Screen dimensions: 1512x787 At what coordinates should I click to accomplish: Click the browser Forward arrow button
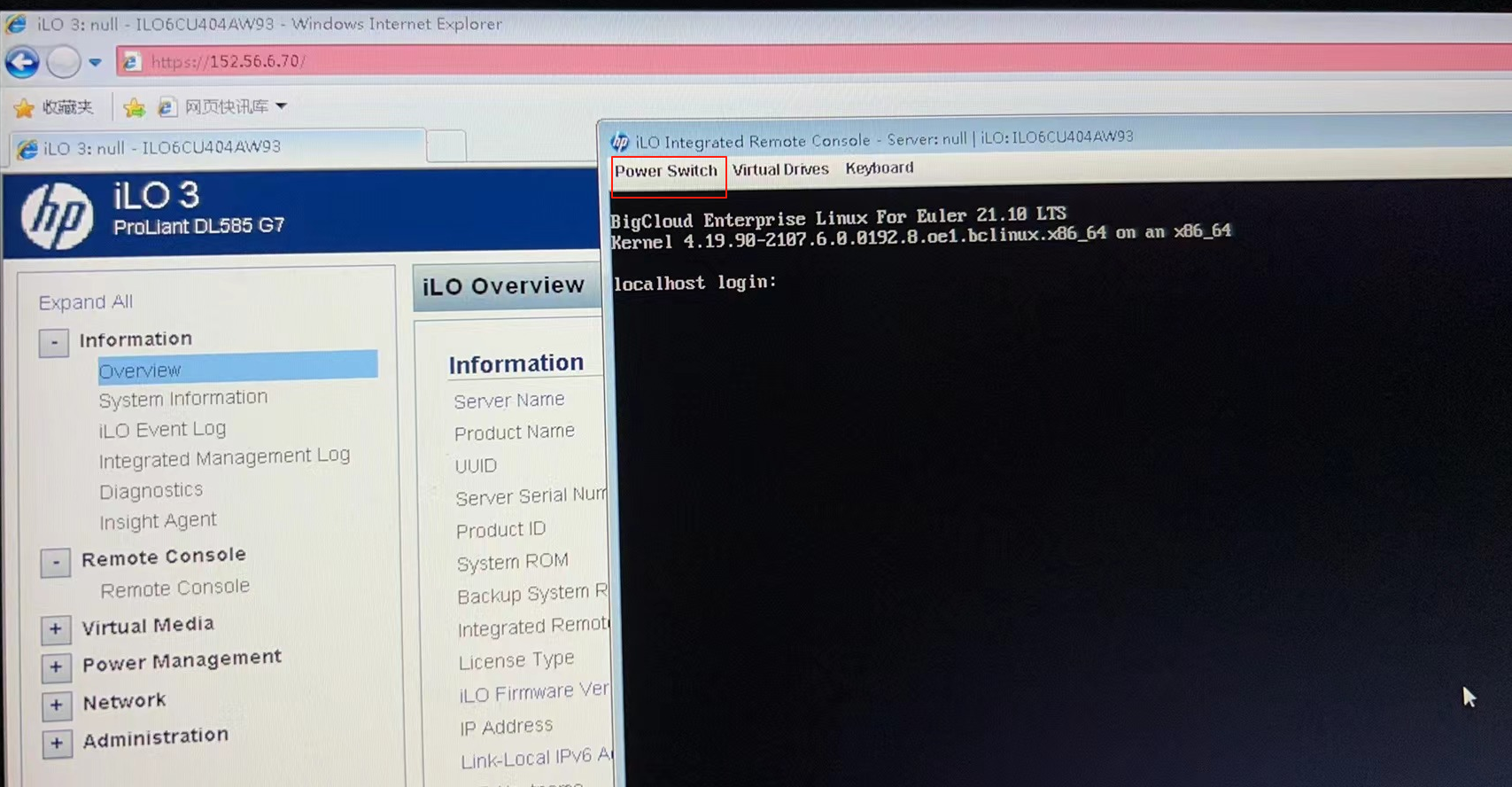64,63
